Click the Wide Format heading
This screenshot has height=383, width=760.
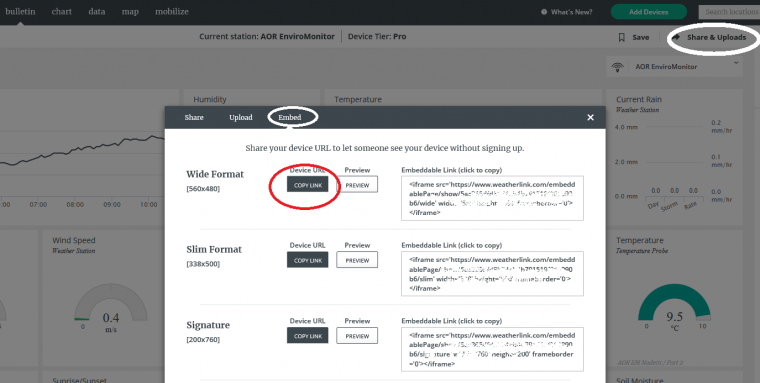tap(215, 174)
